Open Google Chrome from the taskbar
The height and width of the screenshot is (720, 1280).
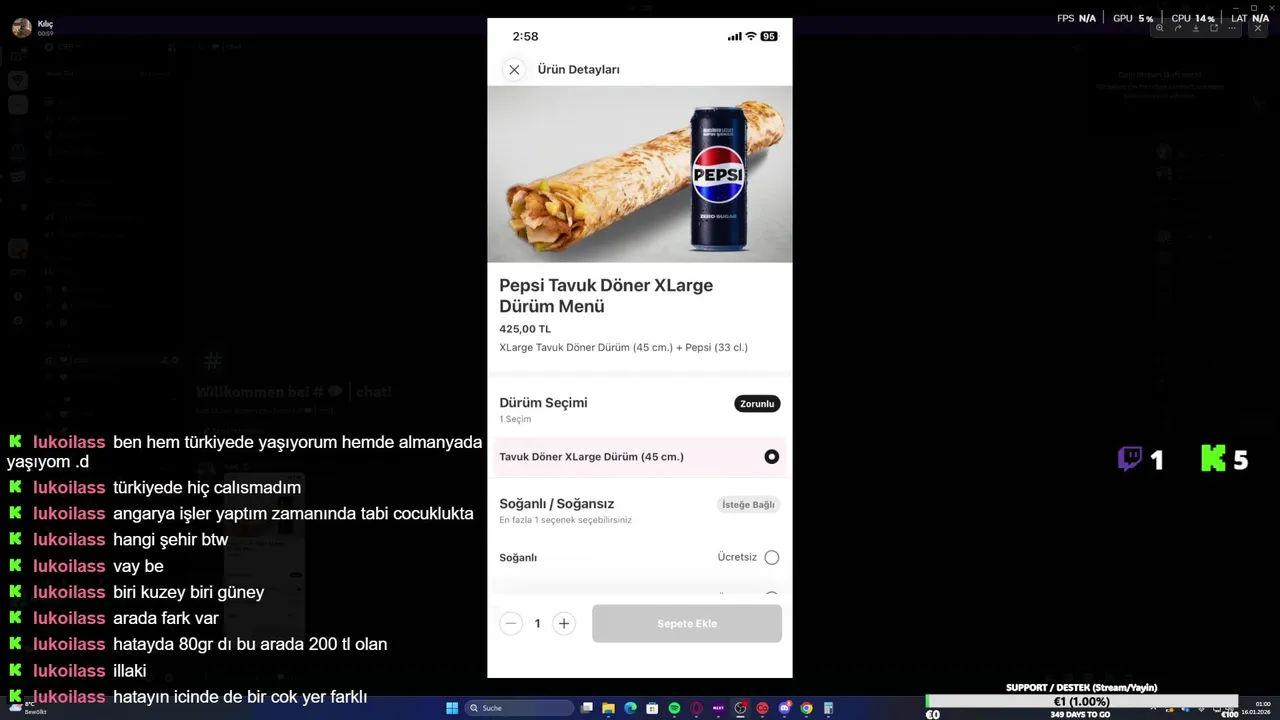tap(806, 708)
